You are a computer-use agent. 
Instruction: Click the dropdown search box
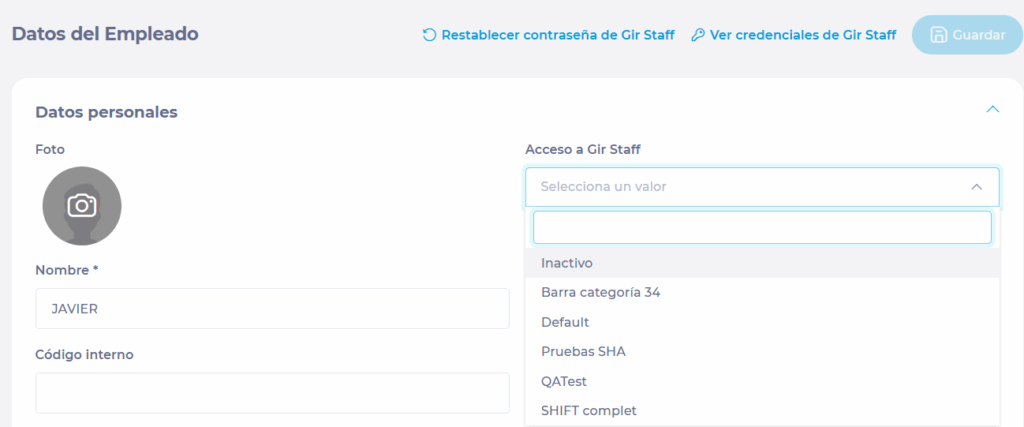[762, 227]
